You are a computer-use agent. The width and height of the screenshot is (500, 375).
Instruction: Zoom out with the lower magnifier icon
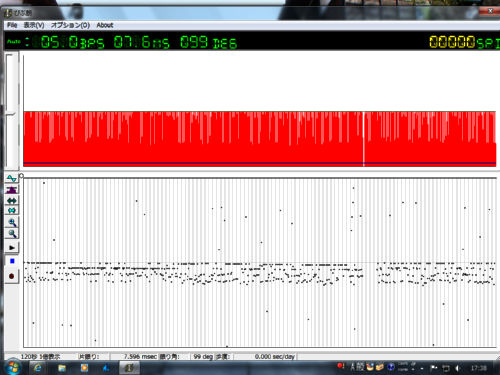tap(12, 233)
